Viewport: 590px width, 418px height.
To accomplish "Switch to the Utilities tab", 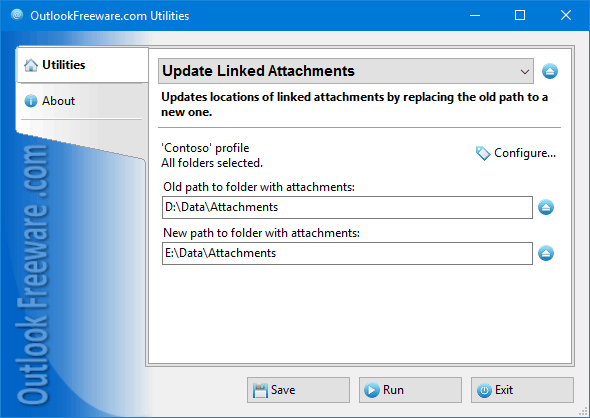I will point(82,65).
